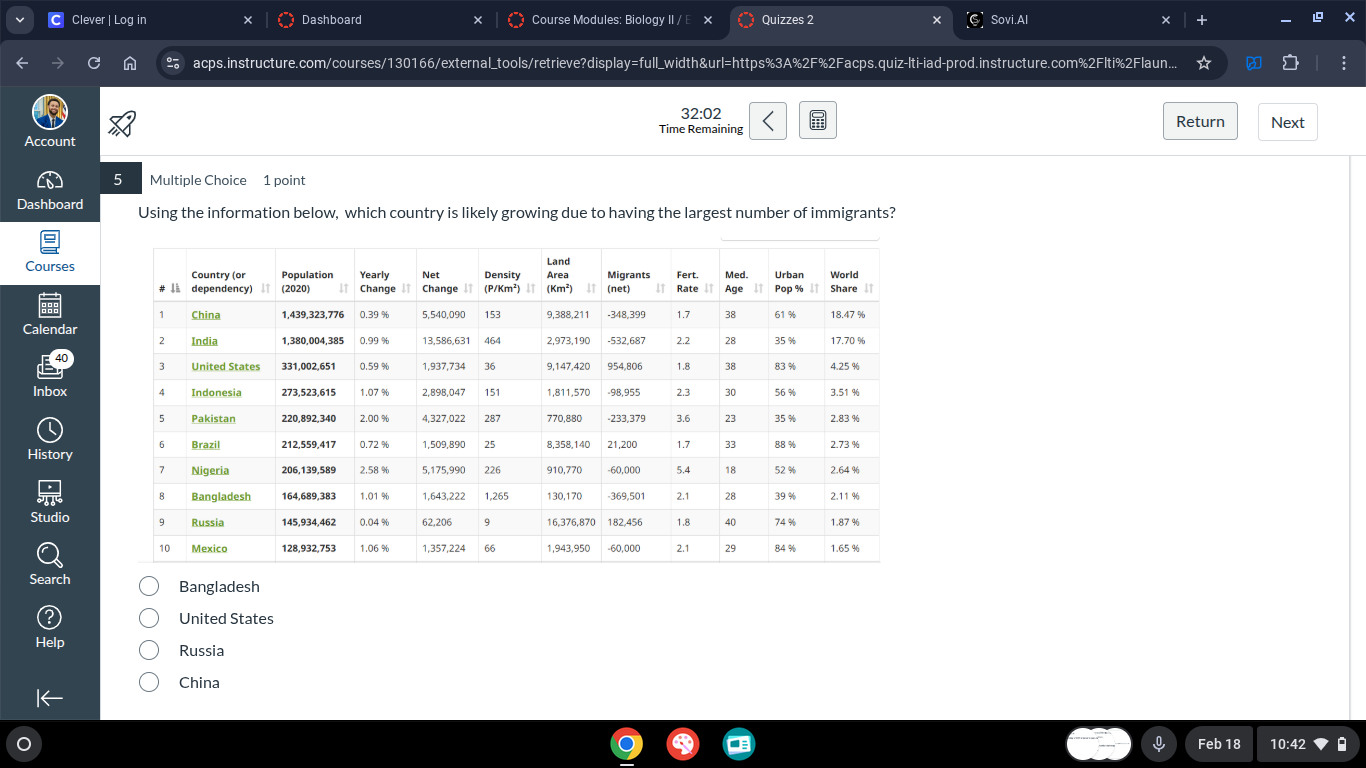Open Inbox with 40 unread

(50, 377)
